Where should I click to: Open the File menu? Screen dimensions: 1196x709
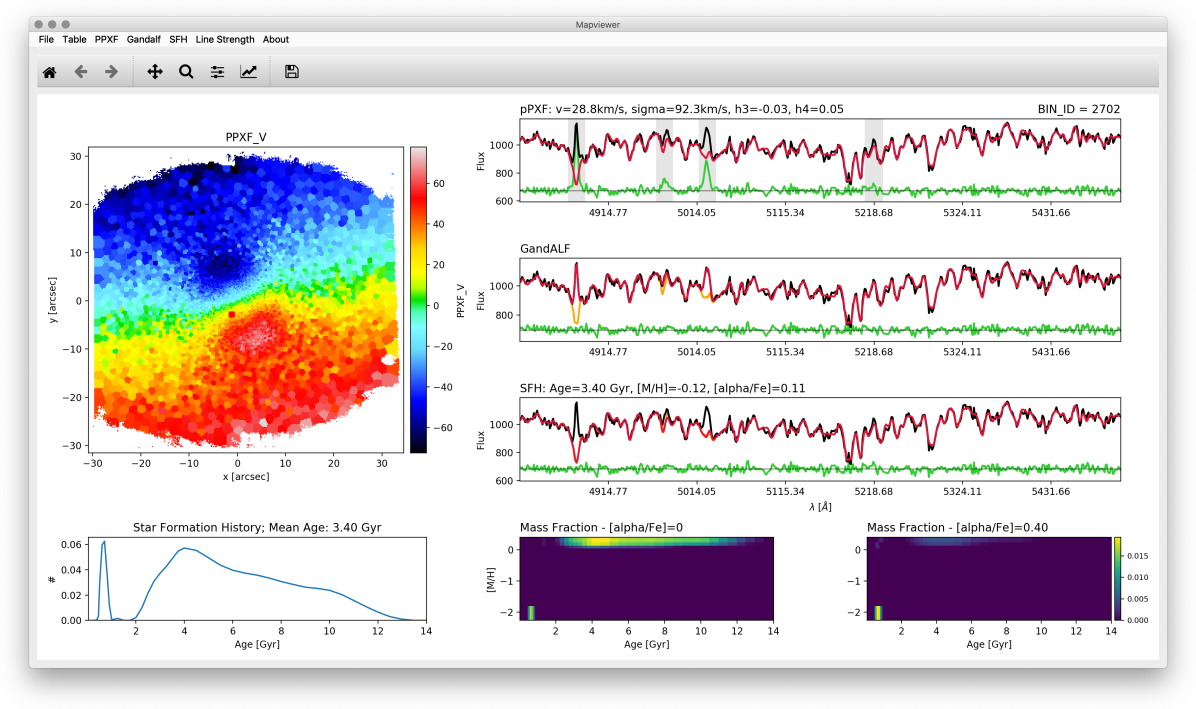[x=46, y=40]
